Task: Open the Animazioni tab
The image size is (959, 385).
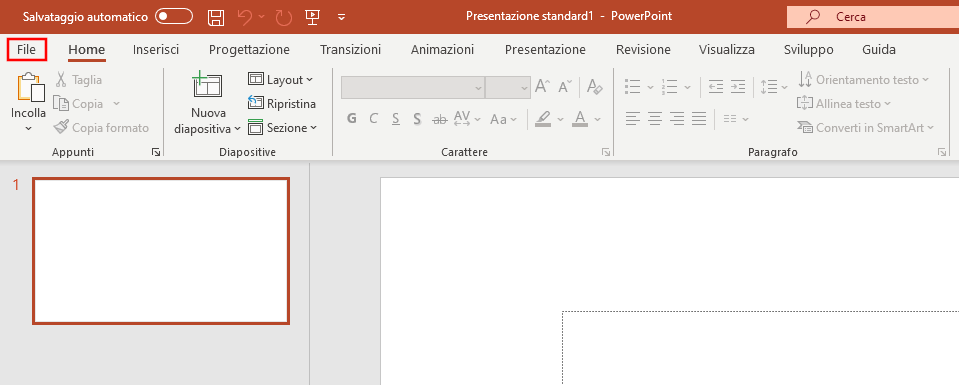Action: pos(442,50)
